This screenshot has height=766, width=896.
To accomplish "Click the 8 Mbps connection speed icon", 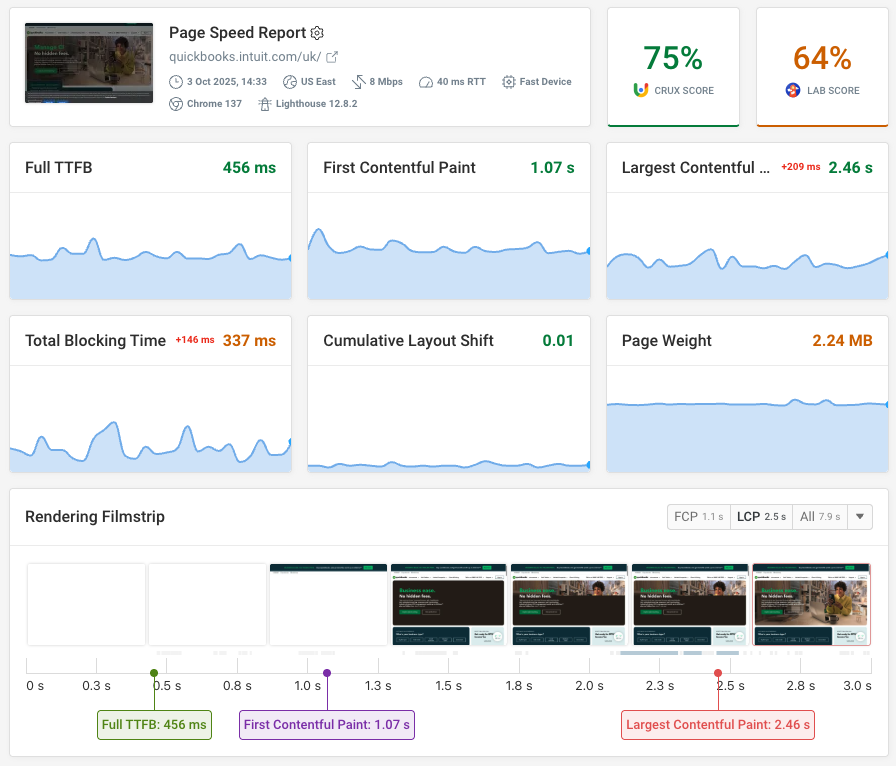I will [358, 82].
